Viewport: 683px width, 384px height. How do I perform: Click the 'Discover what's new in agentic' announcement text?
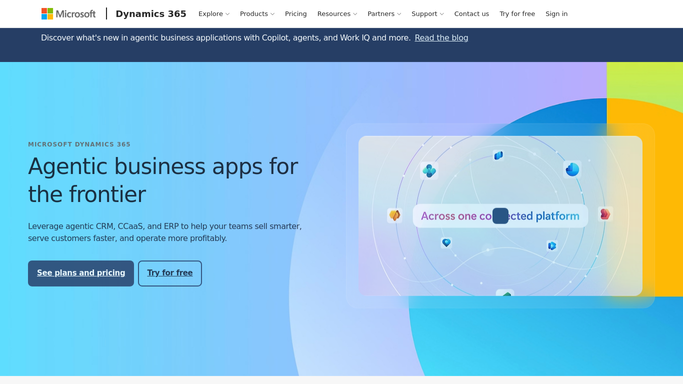point(226,38)
